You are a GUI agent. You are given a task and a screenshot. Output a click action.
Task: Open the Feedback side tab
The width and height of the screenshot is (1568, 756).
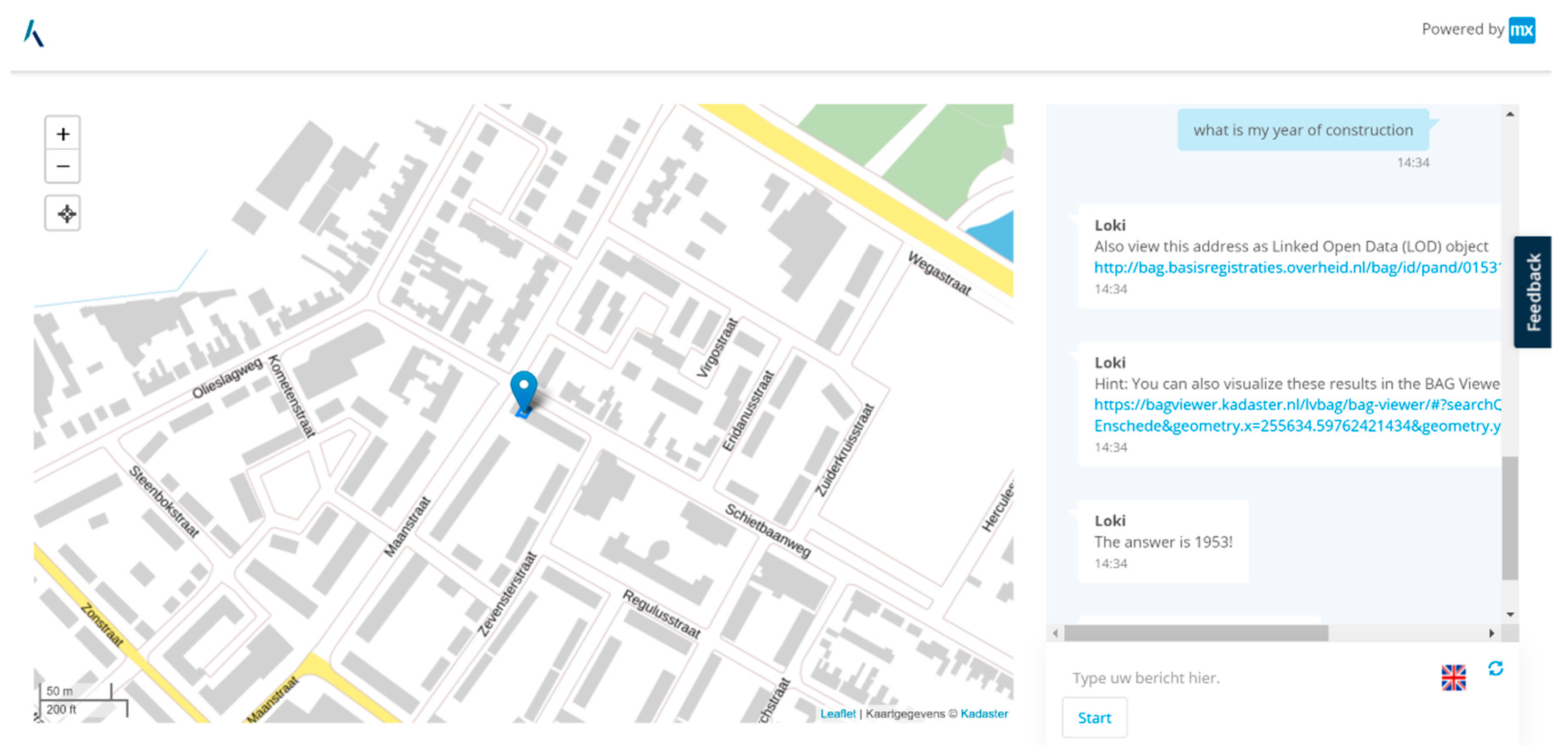[x=1532, y=292]
